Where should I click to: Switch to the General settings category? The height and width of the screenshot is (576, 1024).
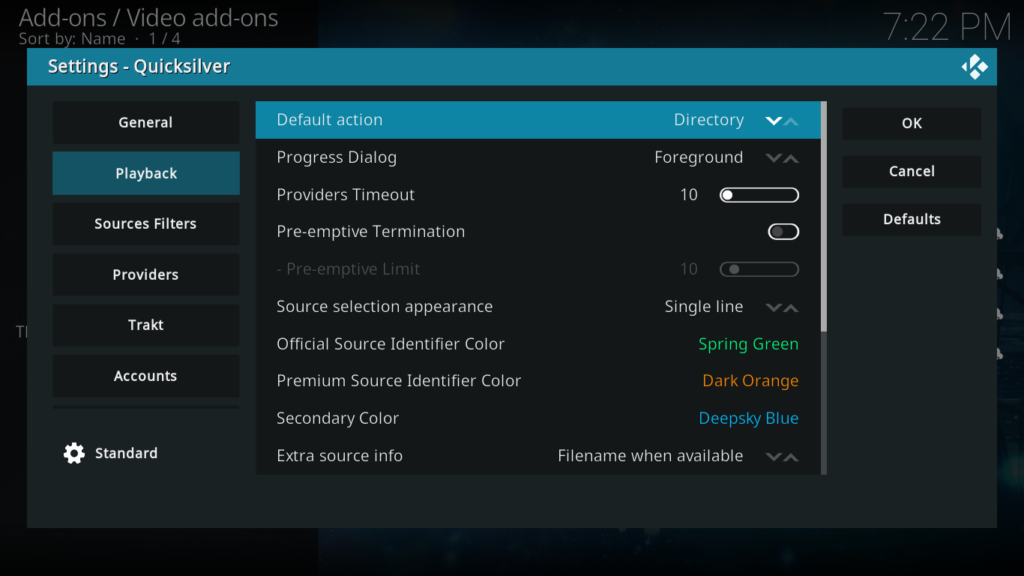click(145, 122)
